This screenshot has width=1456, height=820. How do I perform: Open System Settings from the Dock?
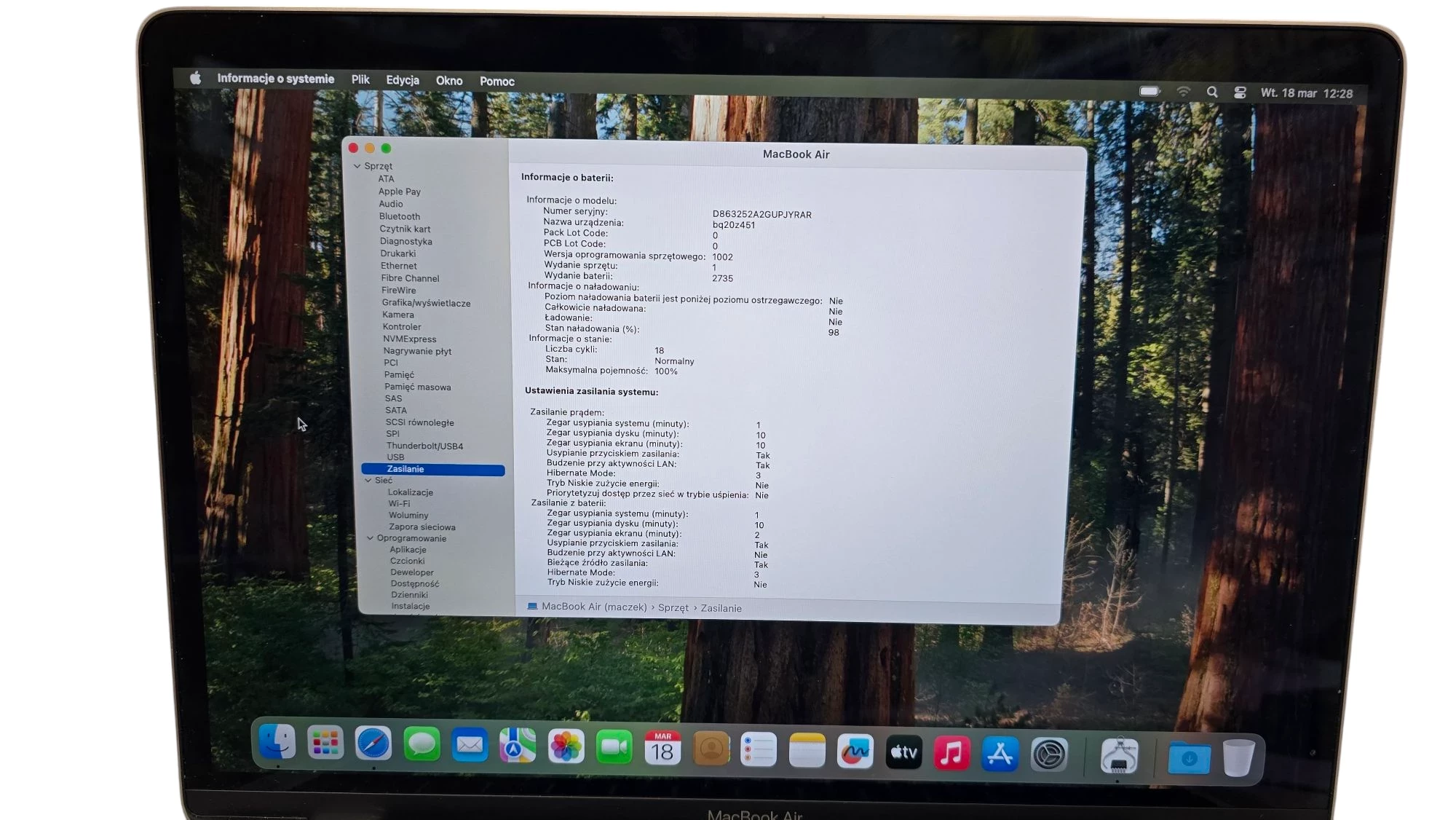click(1048, 750)
